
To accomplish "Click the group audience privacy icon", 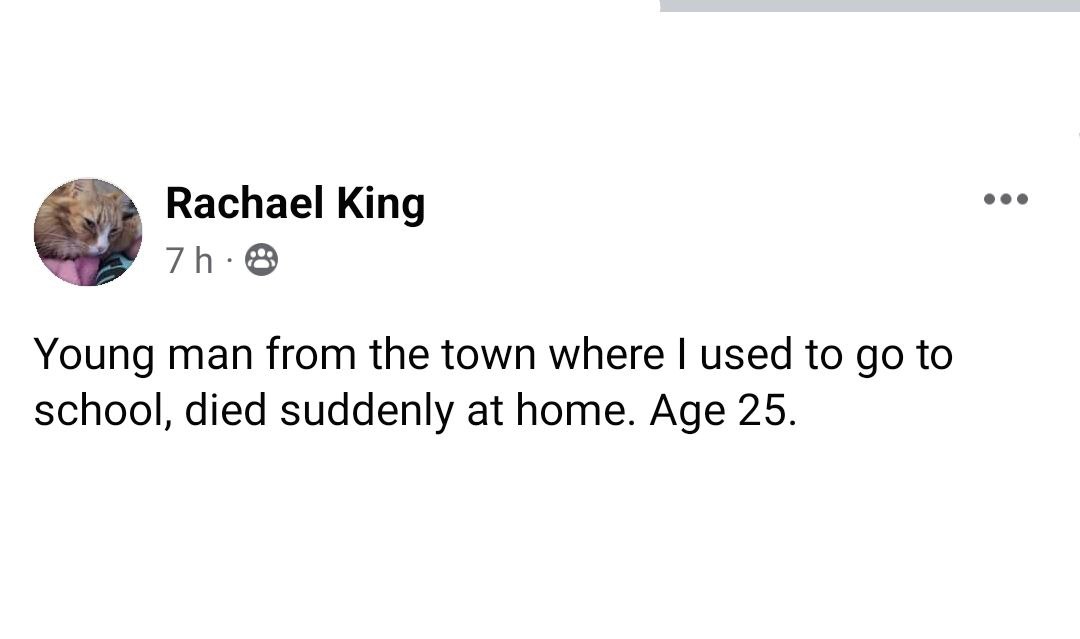I will click(261, 261).
